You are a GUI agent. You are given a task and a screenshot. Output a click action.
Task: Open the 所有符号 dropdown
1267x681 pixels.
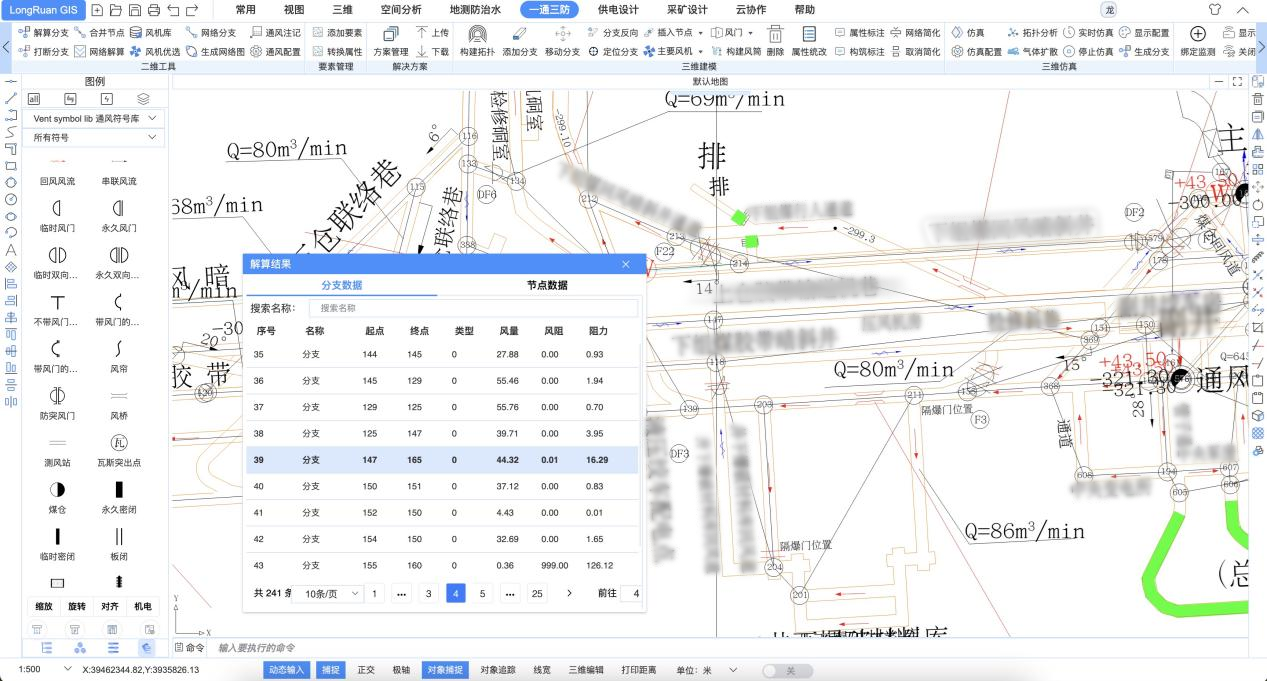point(94,137)
